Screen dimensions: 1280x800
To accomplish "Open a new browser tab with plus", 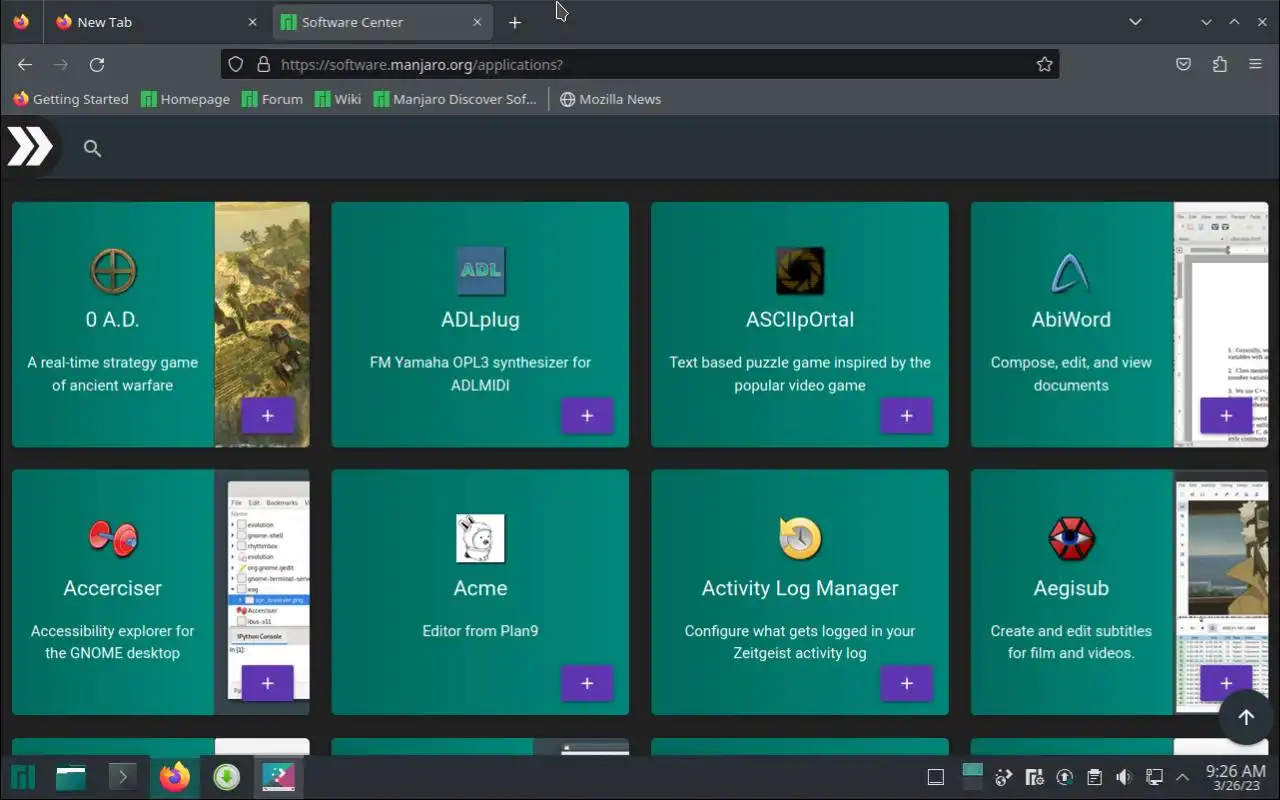I will click(x=515, y=22).
